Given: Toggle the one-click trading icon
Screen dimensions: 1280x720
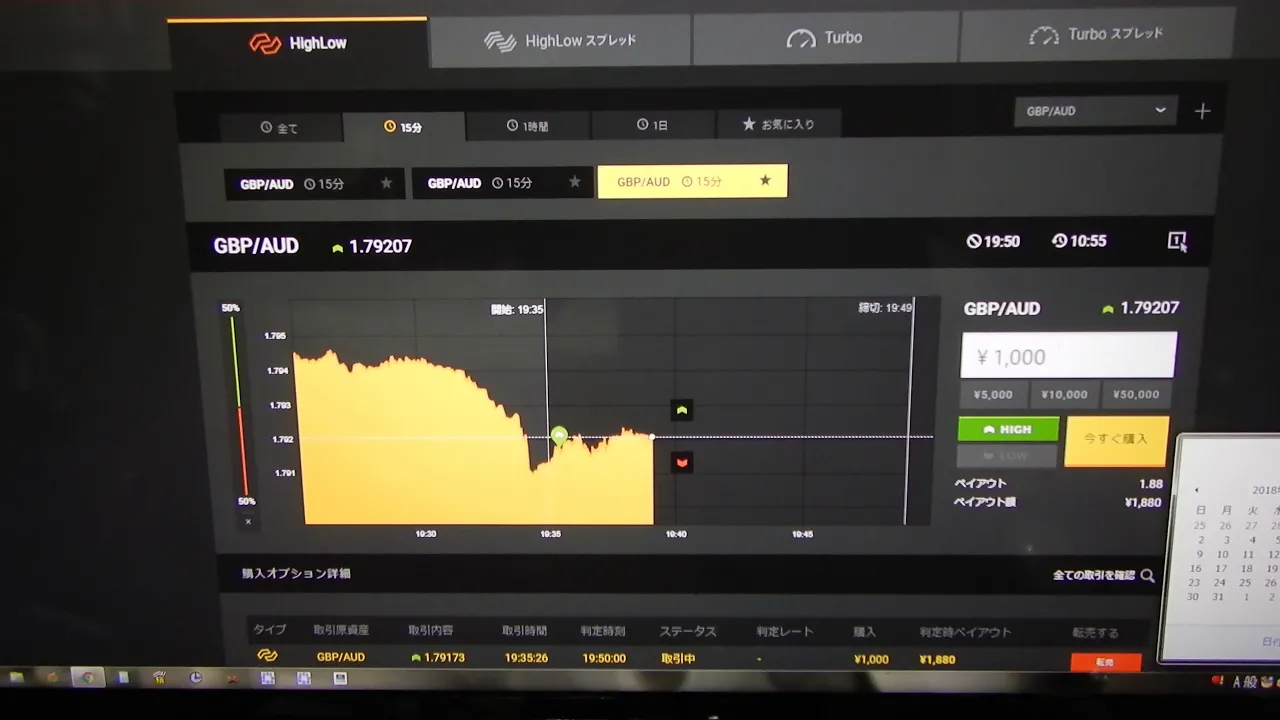Looking at the screenshot, I should pos(1177,241).
